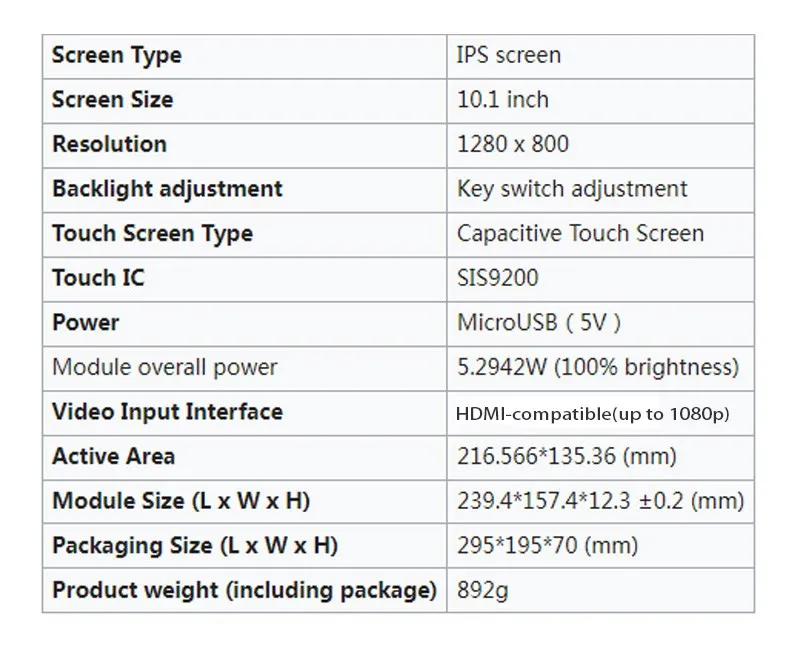
Task: Click the "Backlight adjustment" label
Action: point(167,189)
